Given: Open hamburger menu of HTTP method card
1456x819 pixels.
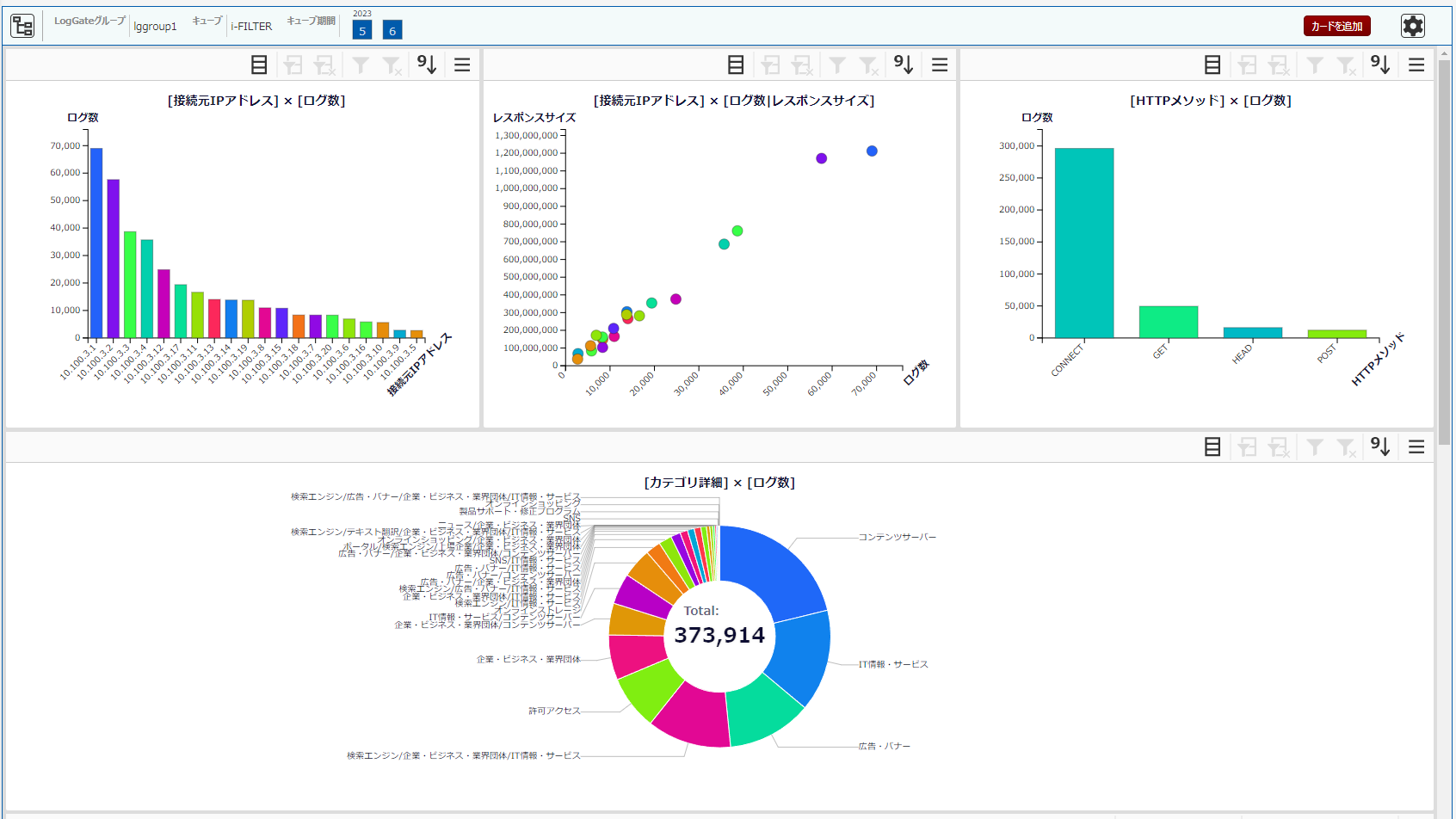Looking at the screenshot, I should [1416, 65].
